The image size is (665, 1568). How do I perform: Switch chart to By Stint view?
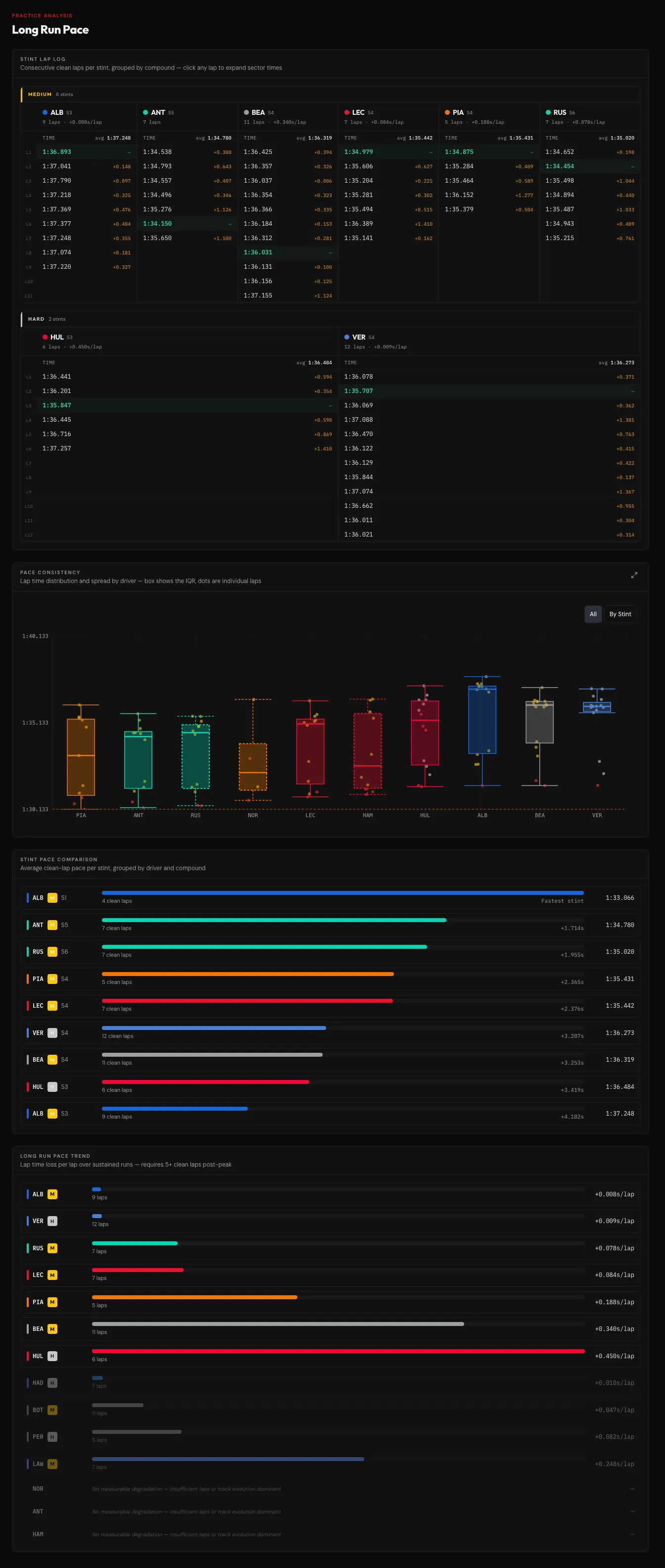coord(620,614)
